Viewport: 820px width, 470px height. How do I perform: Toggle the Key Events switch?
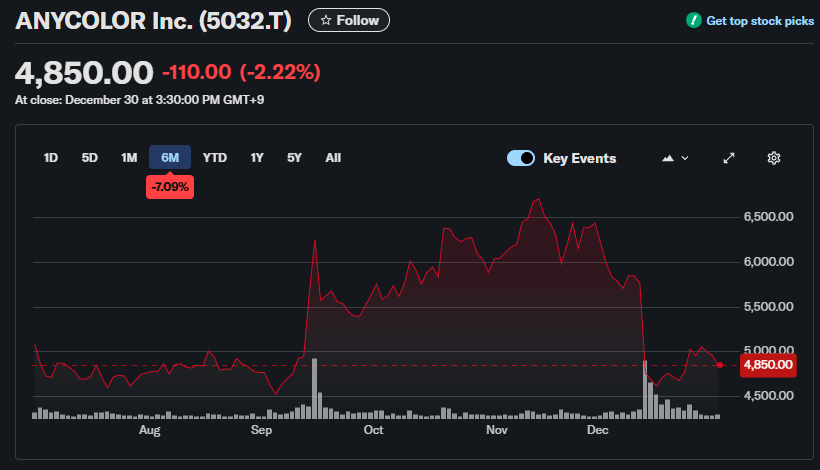coord(521,158)
